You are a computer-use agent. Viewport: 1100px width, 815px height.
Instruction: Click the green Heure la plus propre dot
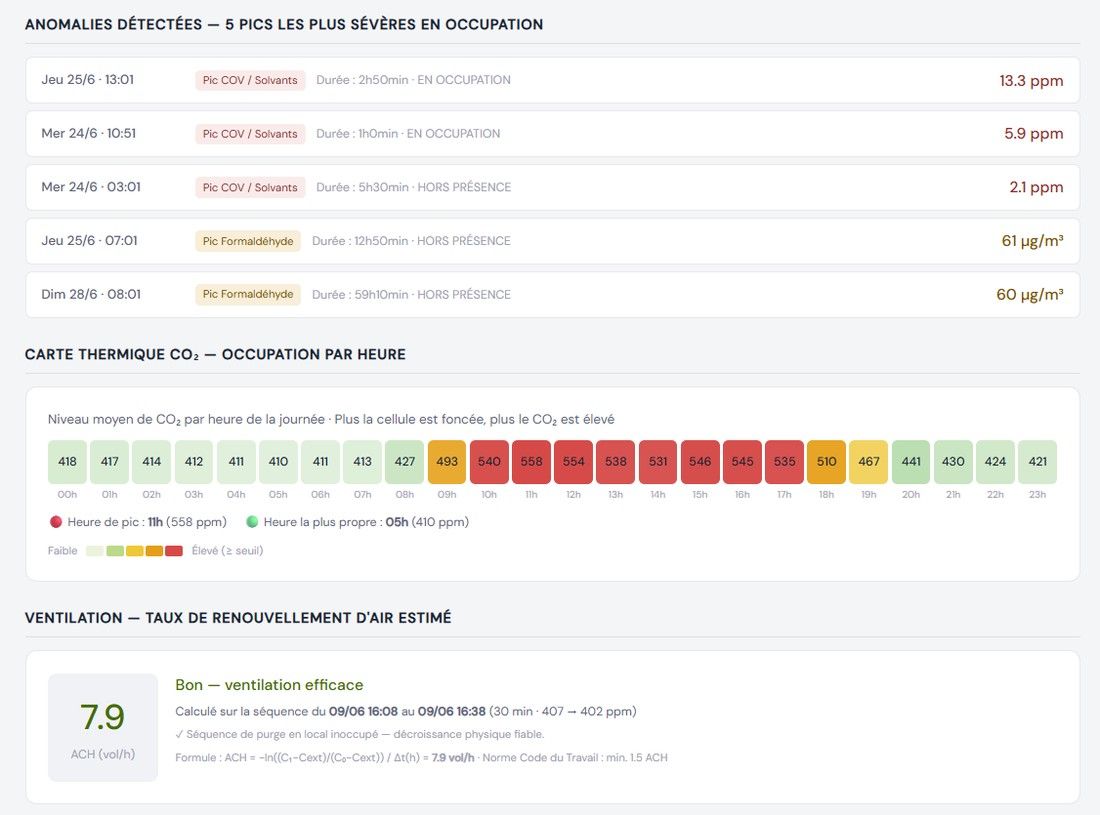[253, 522]
